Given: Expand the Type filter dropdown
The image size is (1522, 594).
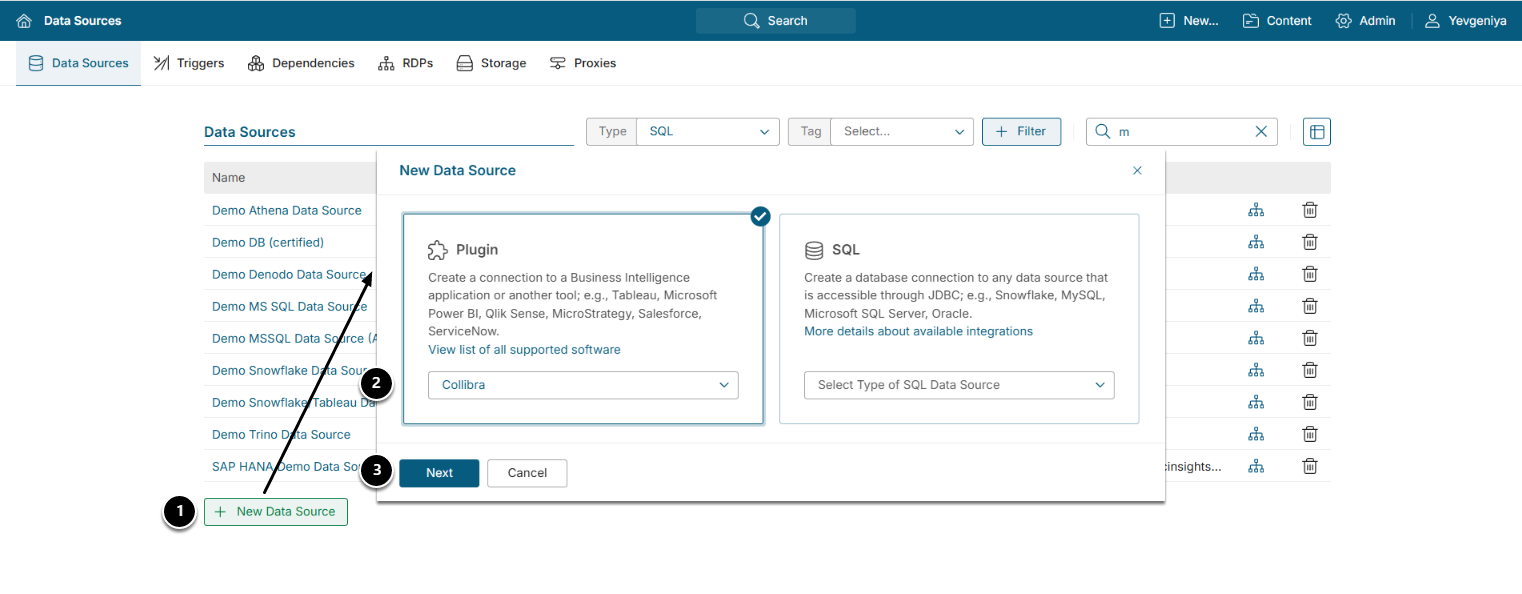Looking at the screenshot, I should click(707, 132).
